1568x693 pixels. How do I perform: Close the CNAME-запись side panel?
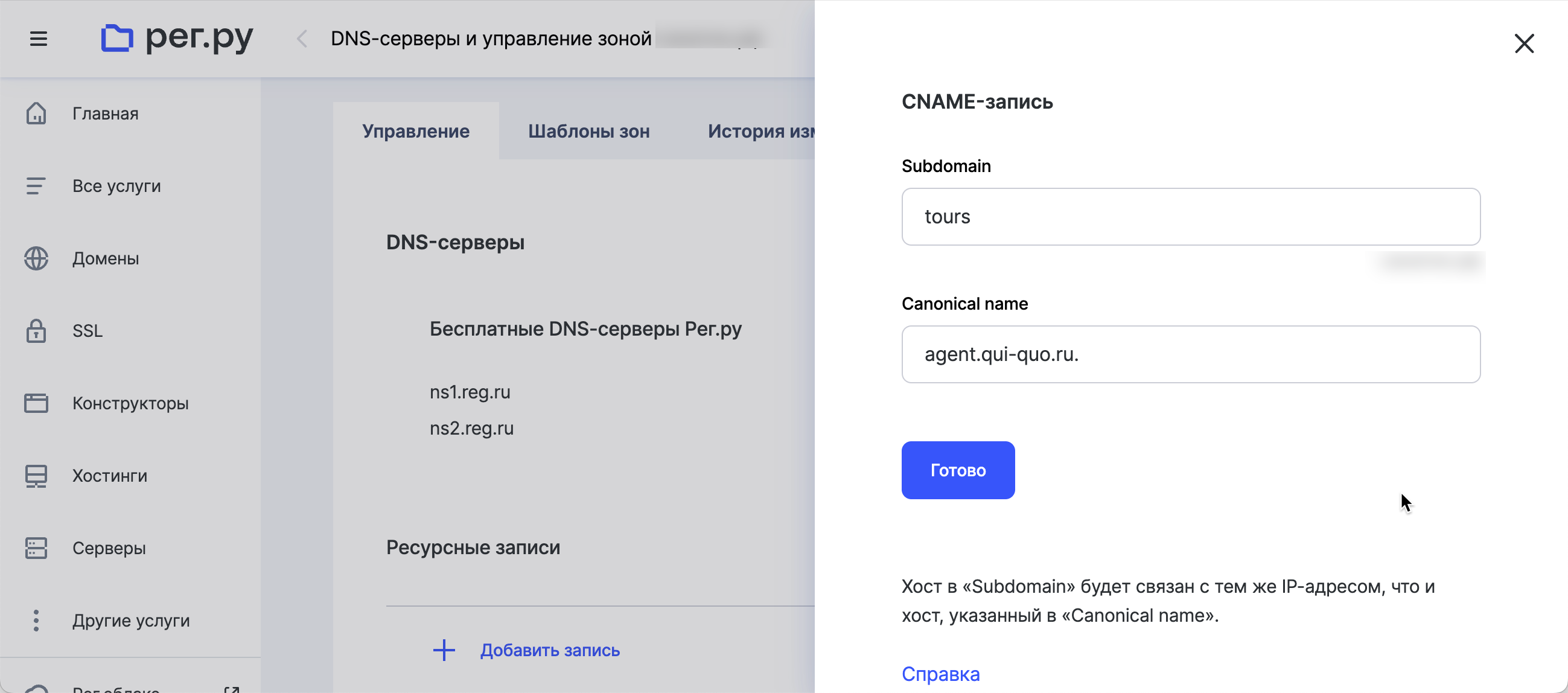(x=1523, y=44)
